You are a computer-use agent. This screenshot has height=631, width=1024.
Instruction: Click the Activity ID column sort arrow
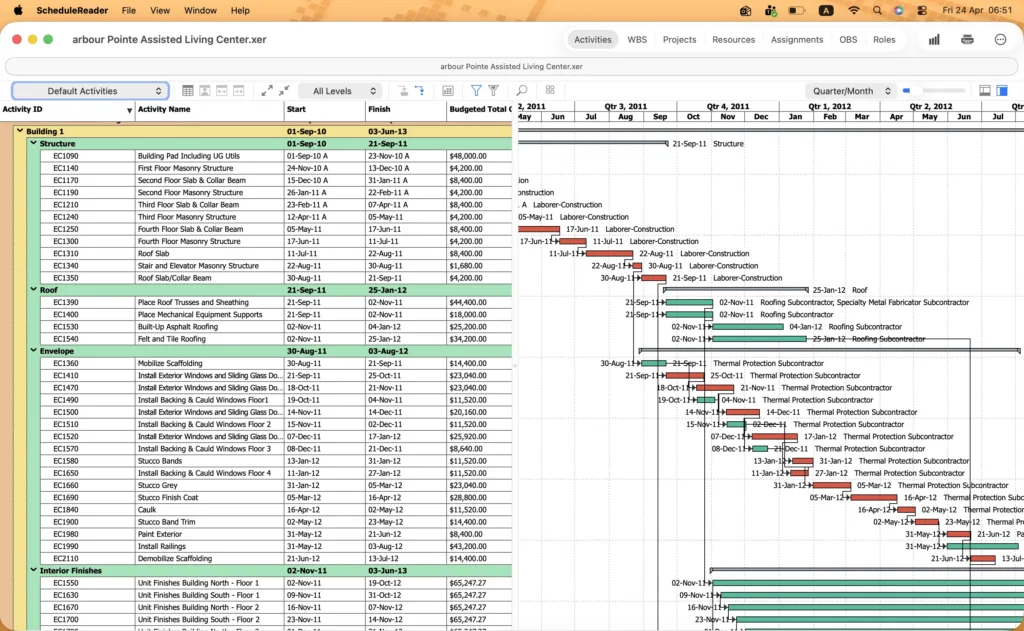click(129, 110)
